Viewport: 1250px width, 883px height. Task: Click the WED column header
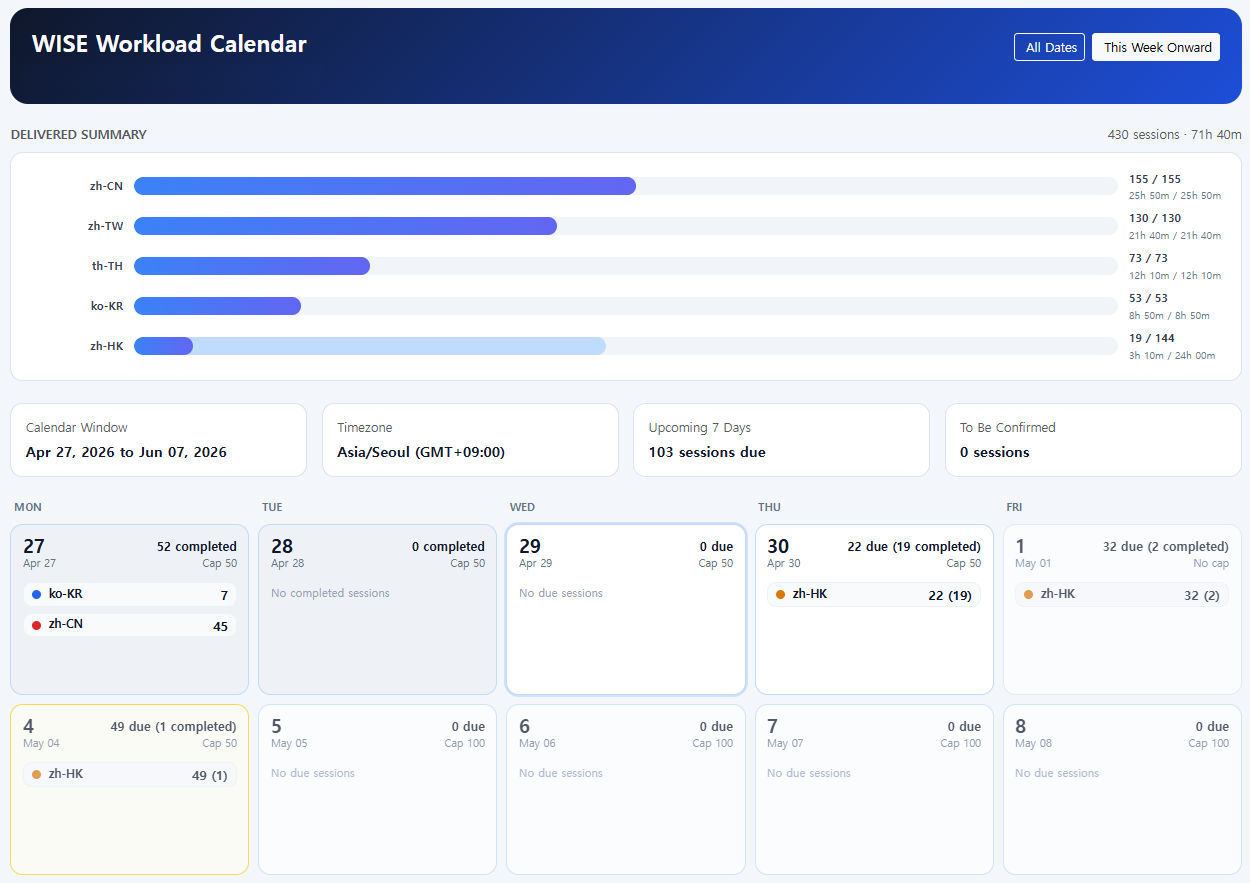coord(522,508)
